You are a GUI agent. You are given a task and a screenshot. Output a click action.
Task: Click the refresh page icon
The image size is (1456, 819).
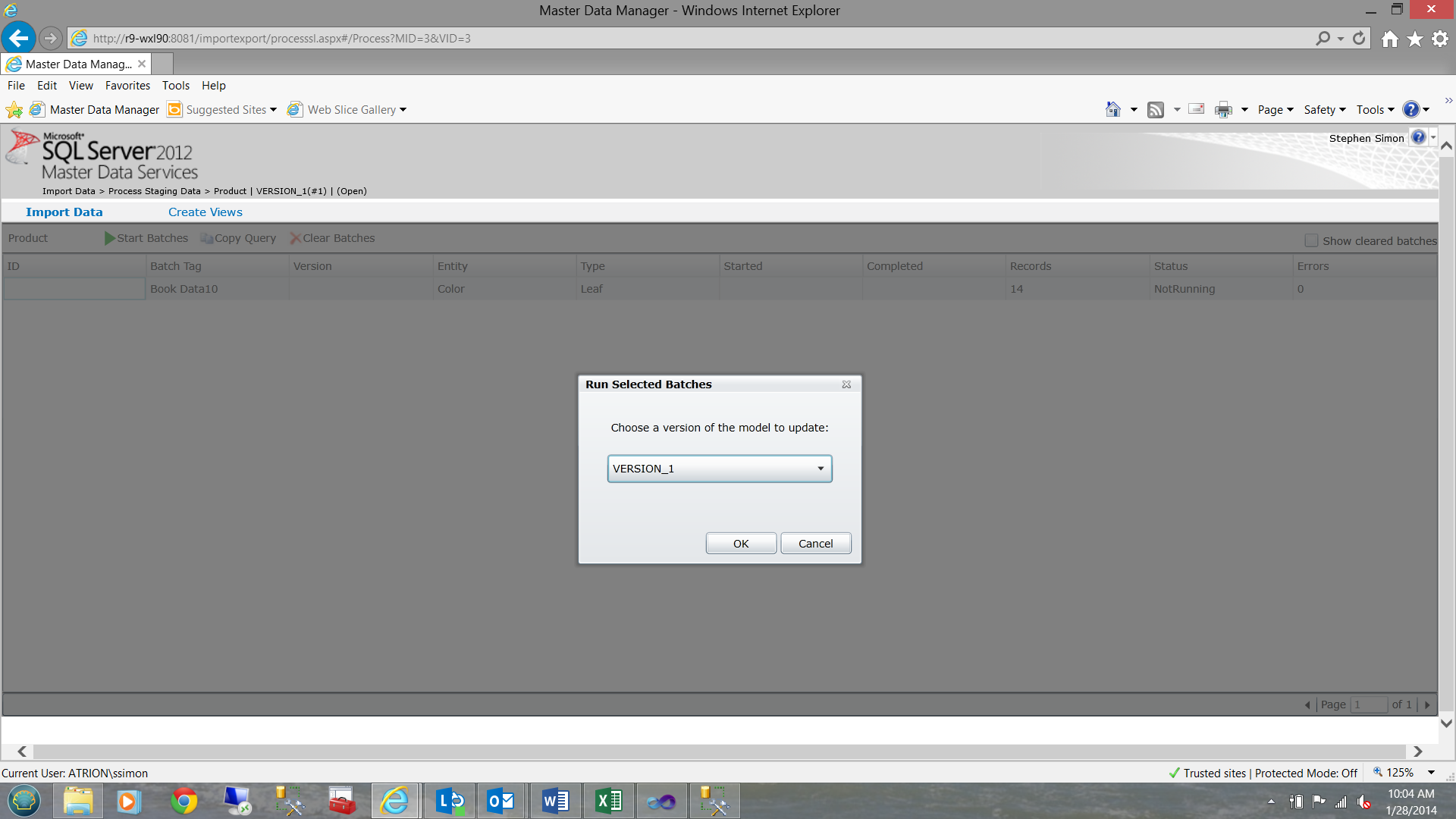pos(1359,38)
